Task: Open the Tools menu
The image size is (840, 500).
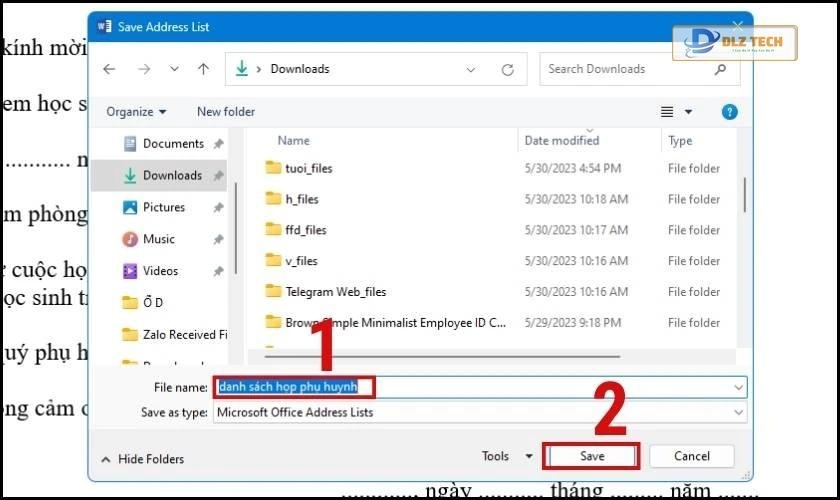Action: 507,456
